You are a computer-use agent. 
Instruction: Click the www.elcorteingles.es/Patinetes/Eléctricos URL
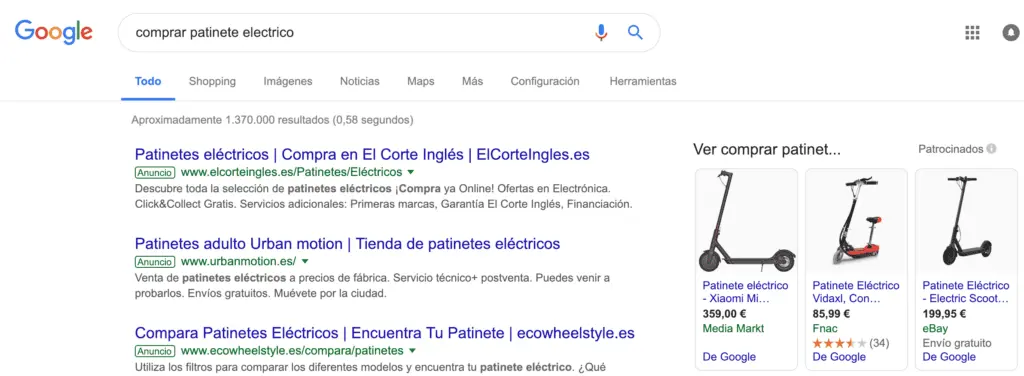(291, 172)
